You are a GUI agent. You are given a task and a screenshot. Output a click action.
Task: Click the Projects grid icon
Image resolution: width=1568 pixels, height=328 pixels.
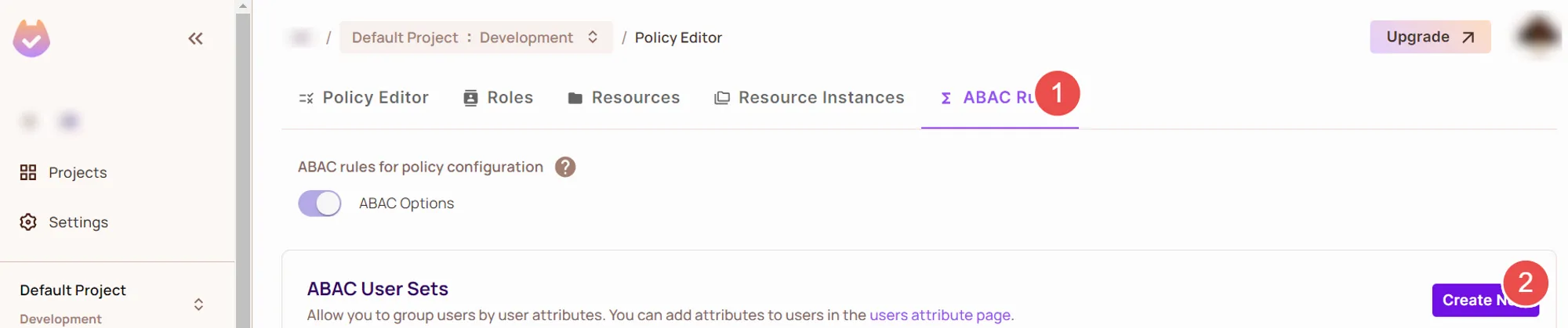(28, 172)
